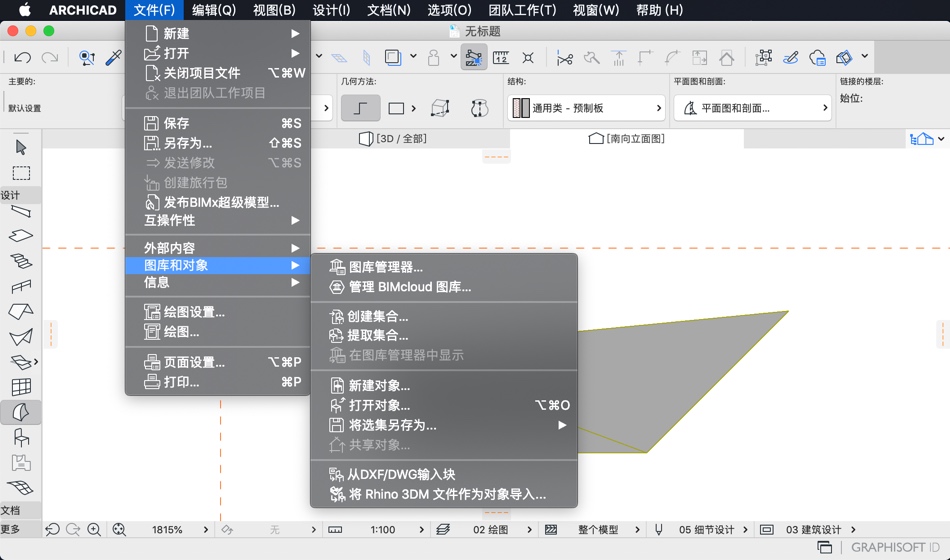Select the Slab tool icon
The height and width of the screenshot is (560, 950).
21,236
